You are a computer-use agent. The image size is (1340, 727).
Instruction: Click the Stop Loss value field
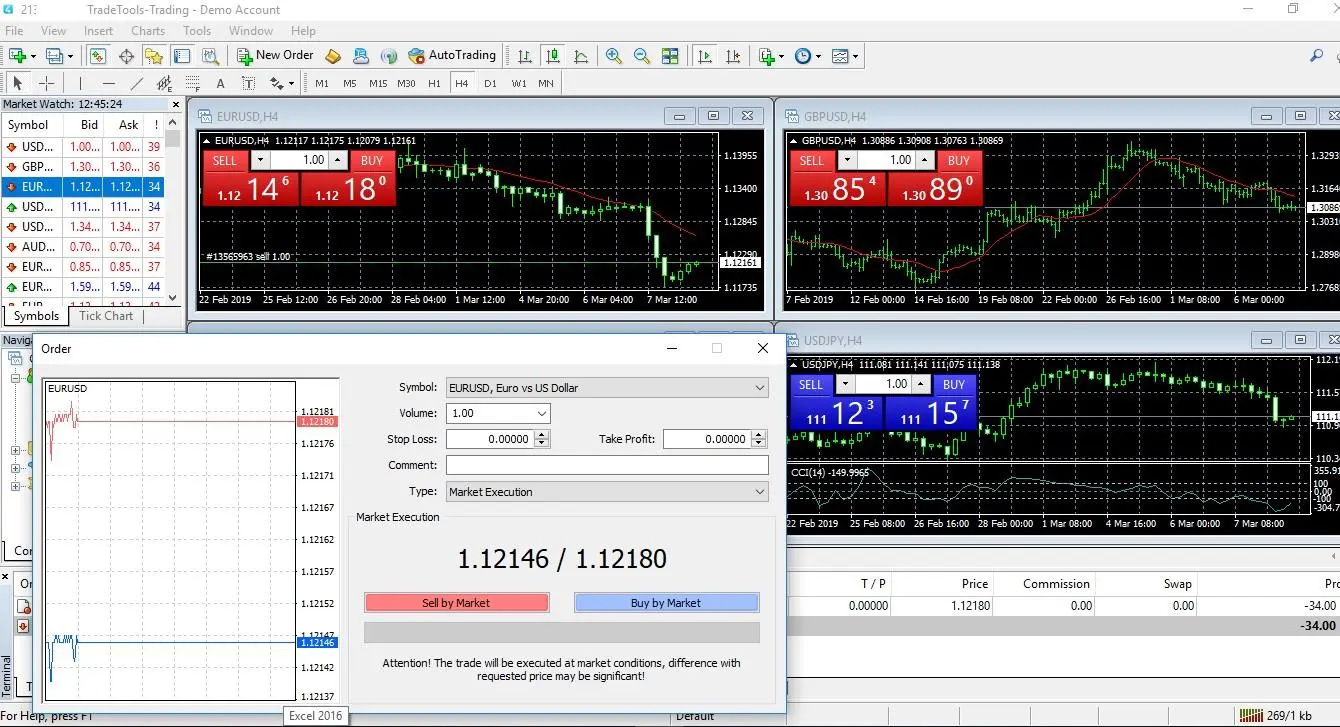point(492,439)
